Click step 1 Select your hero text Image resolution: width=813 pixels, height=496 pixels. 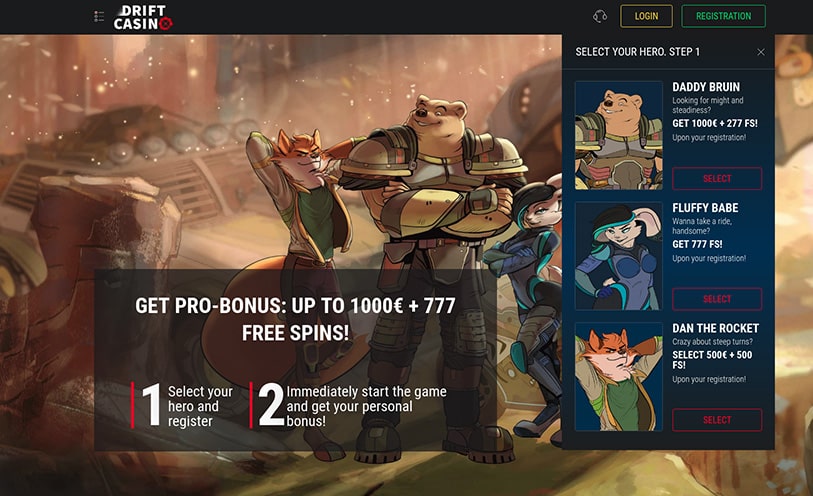(x=200, y=406)
